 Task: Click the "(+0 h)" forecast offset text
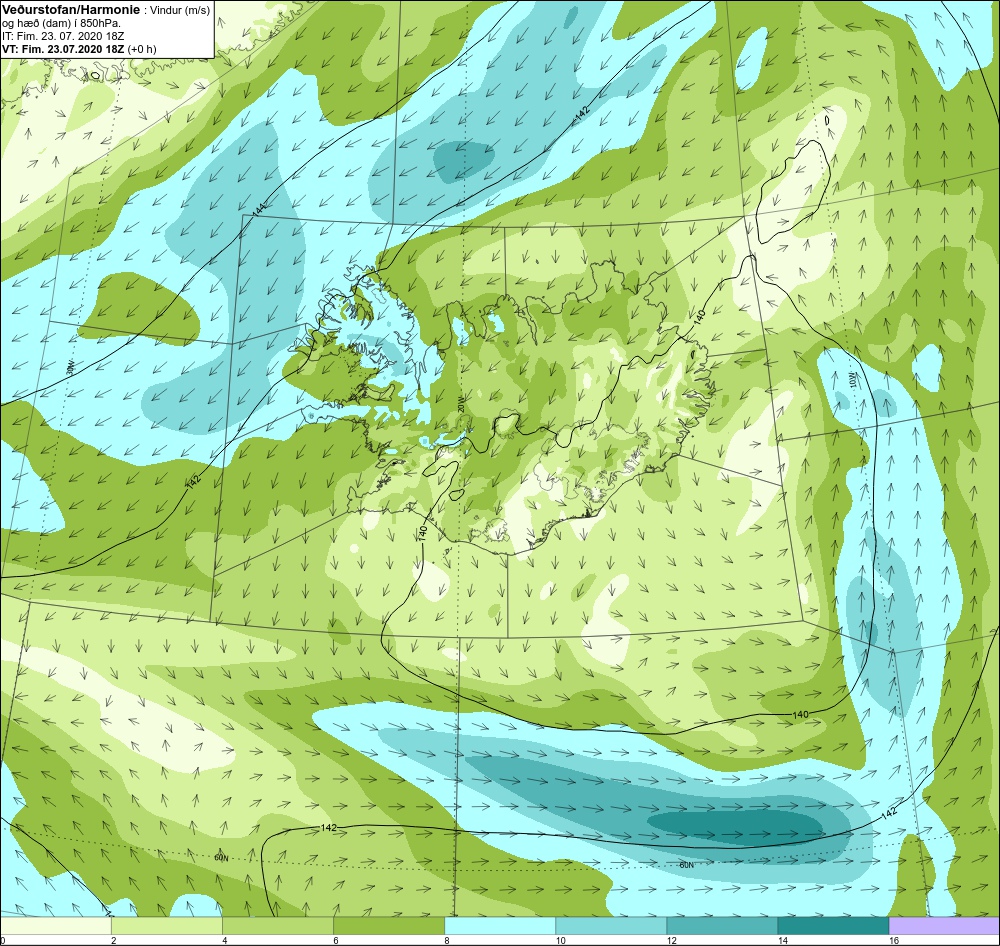[x=142, y=49]
